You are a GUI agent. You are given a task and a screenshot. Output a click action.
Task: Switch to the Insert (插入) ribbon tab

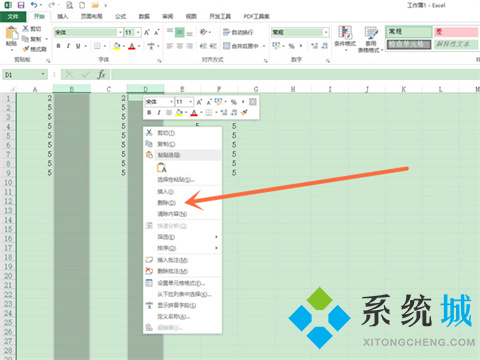tap(62, 16)
